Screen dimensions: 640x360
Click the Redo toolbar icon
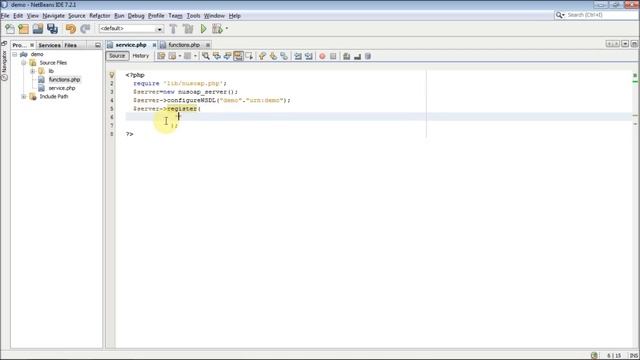coord(85,29)
